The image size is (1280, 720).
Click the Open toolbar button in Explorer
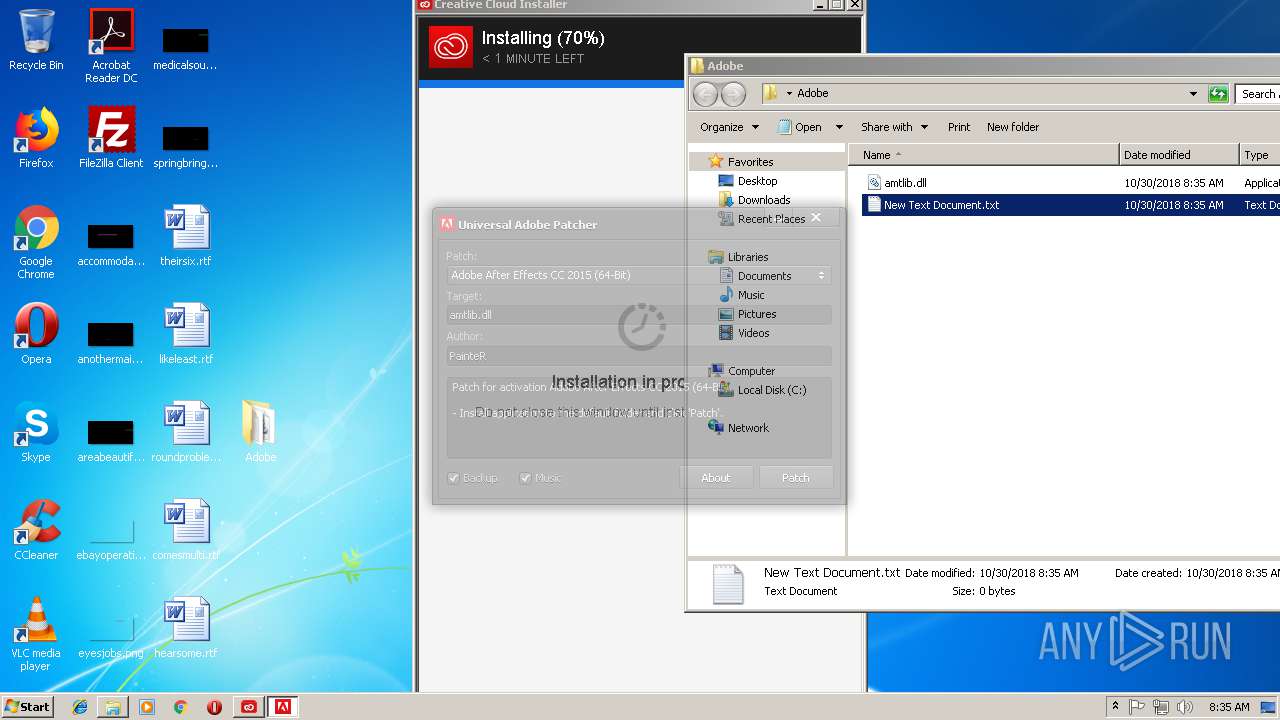pyautogui.click(x=800, y=127)
